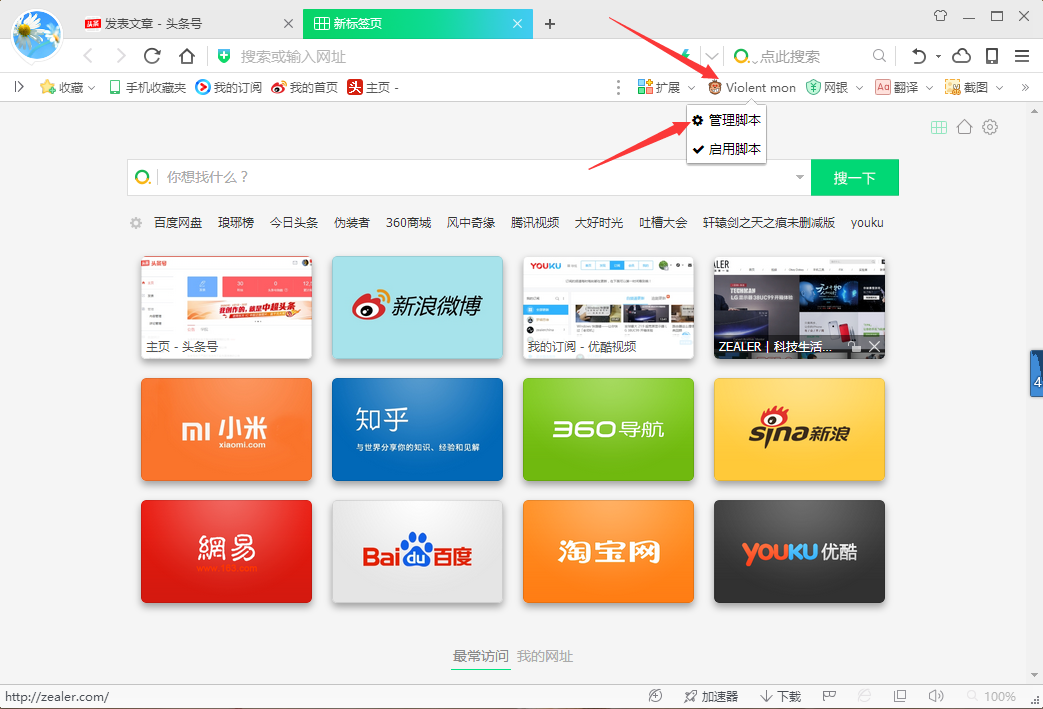Remove the ZEALER tile with its X
Screen dimensions: 1043x709
[874, 347]
